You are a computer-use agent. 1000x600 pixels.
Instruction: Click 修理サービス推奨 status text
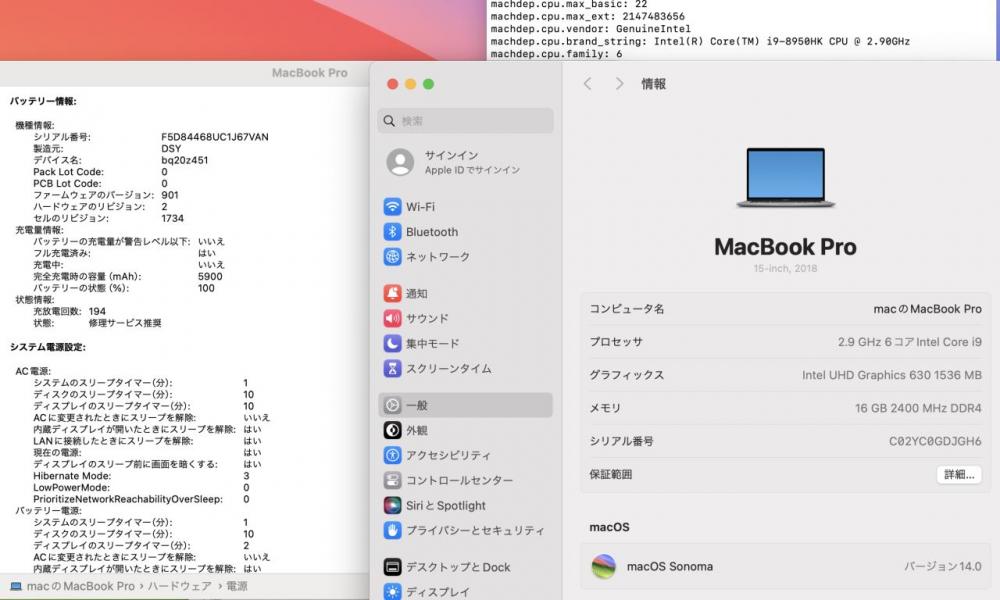(125, 323)
